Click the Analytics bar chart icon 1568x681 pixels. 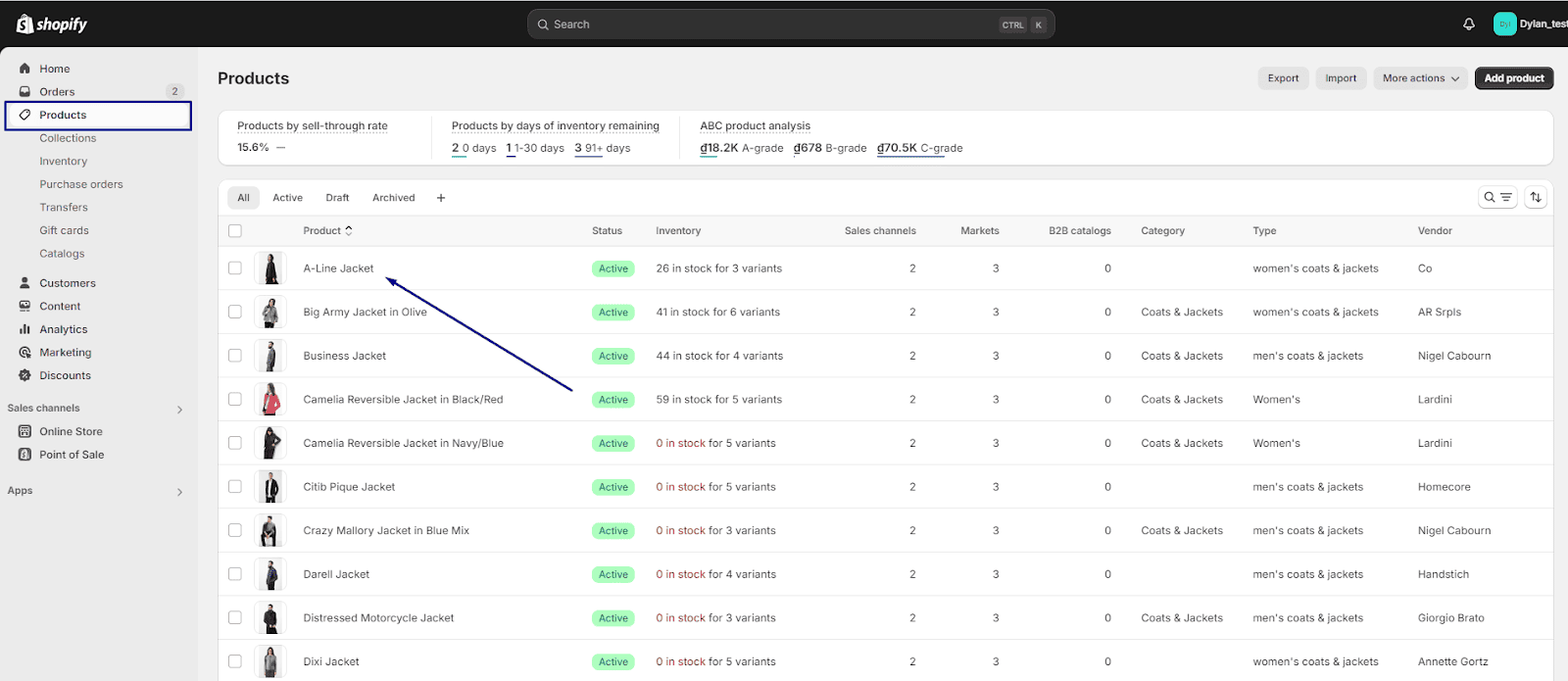point(24,329)
